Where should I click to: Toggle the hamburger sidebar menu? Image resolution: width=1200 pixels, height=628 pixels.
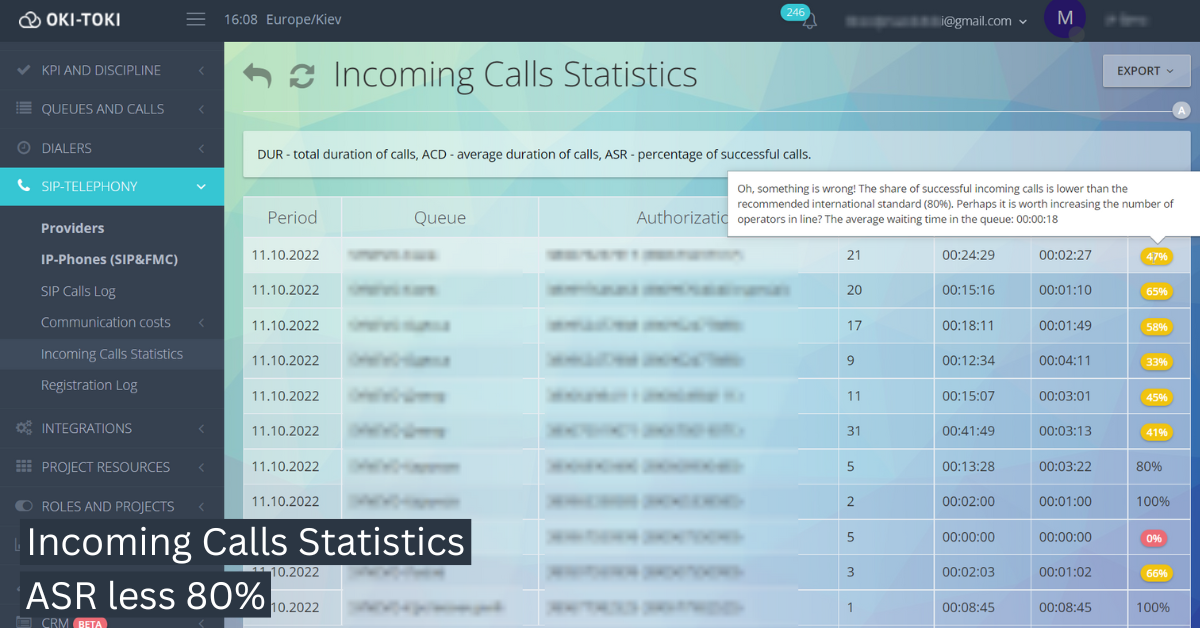(196, 20)
